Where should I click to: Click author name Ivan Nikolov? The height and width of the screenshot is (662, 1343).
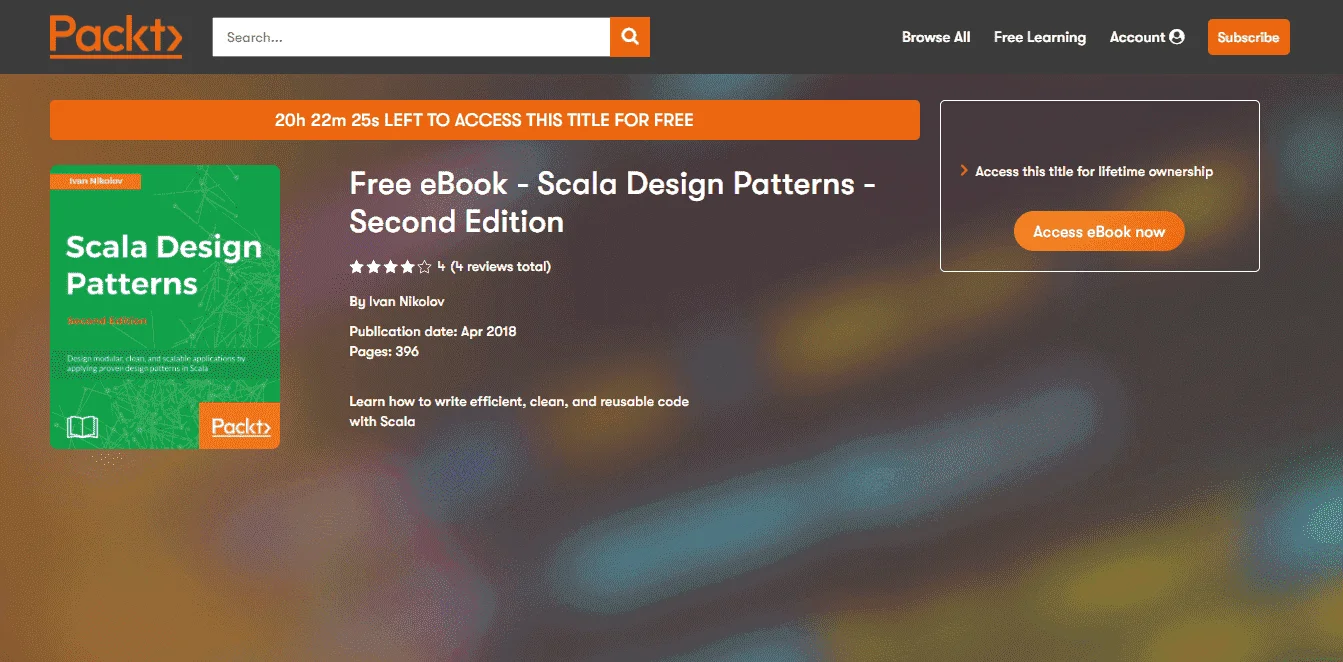(x=407, y=301)
